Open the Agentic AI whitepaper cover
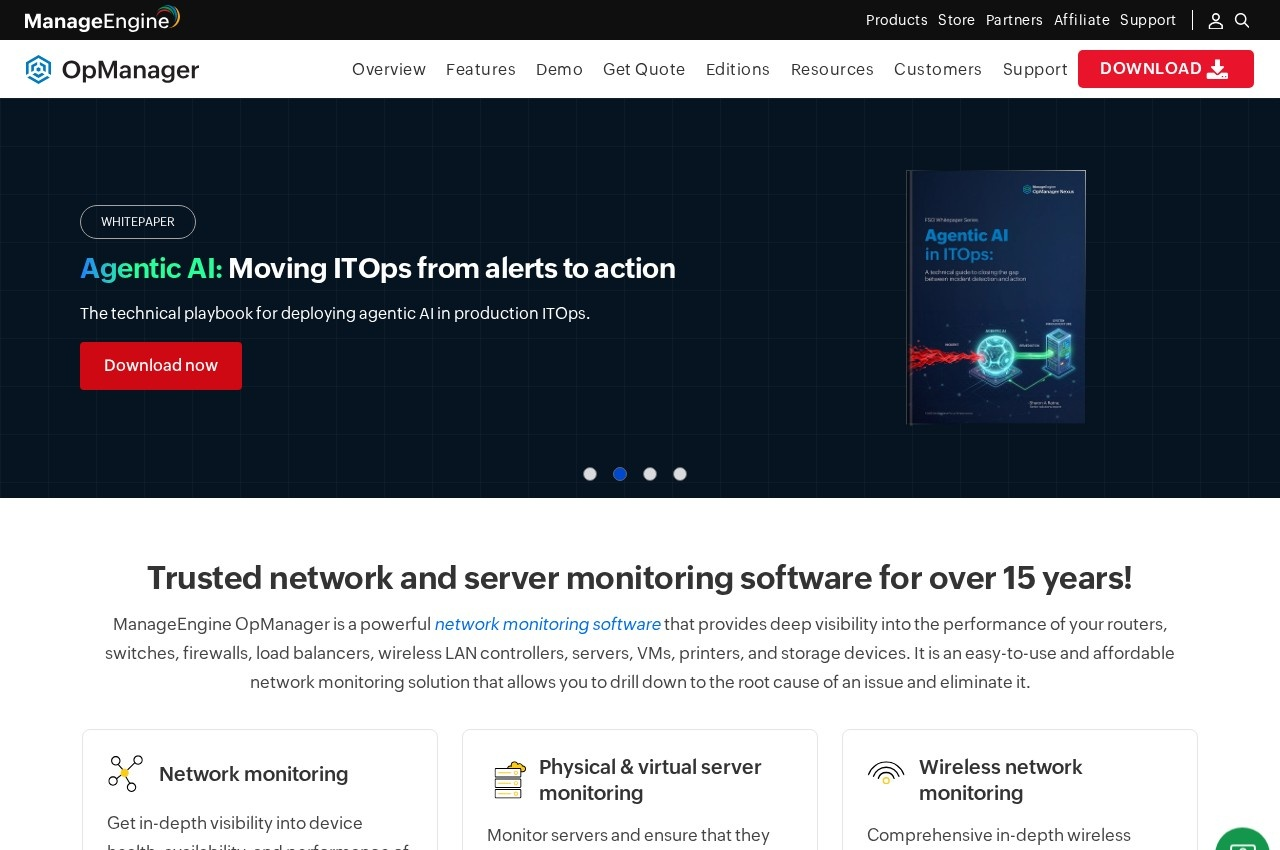This screenshot has height=850, width=1280. [x=996, y=297]
